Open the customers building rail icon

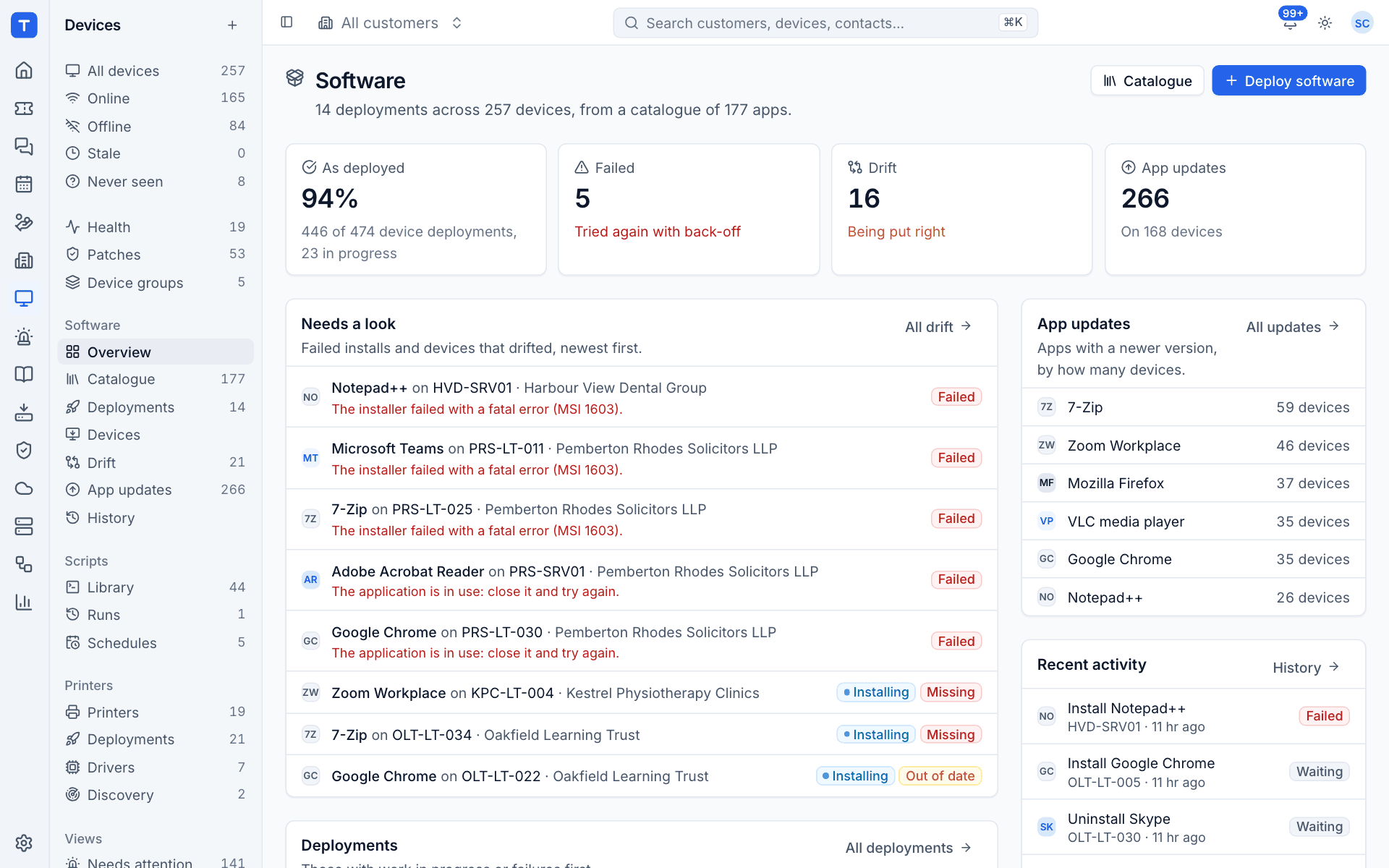[x=24, y=260]
